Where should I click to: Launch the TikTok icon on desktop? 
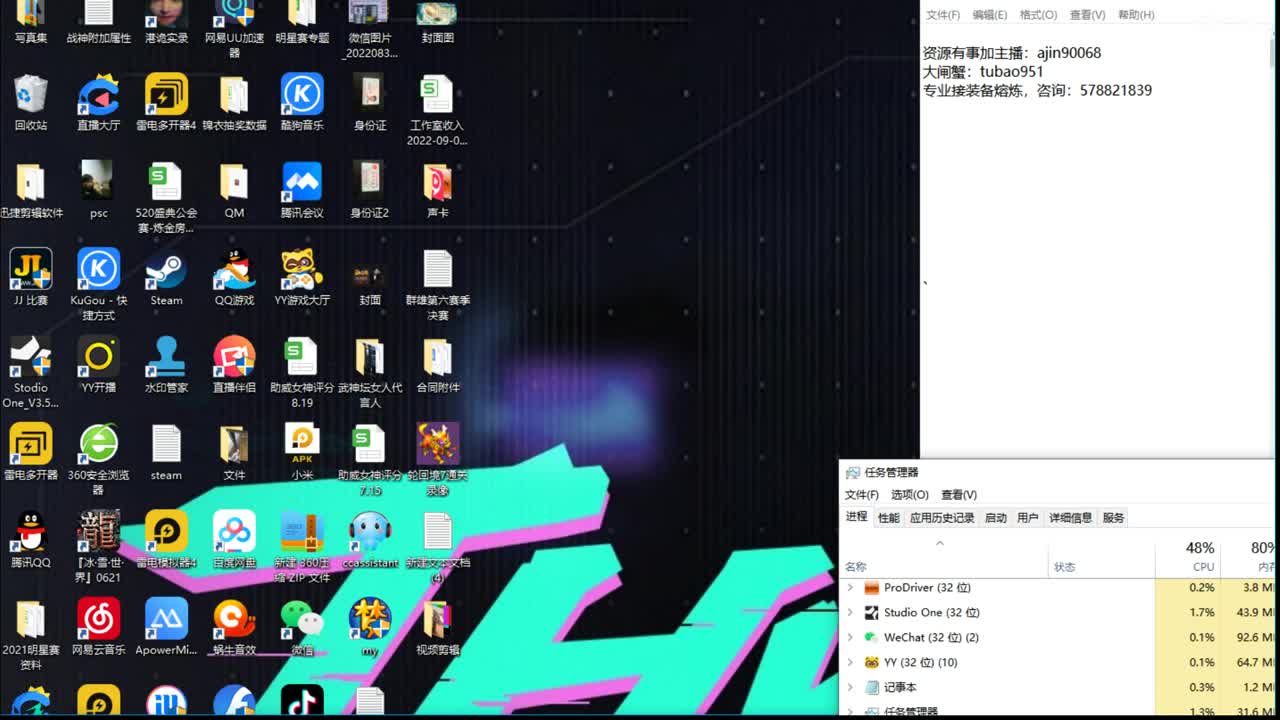click(x=302, y=701)
